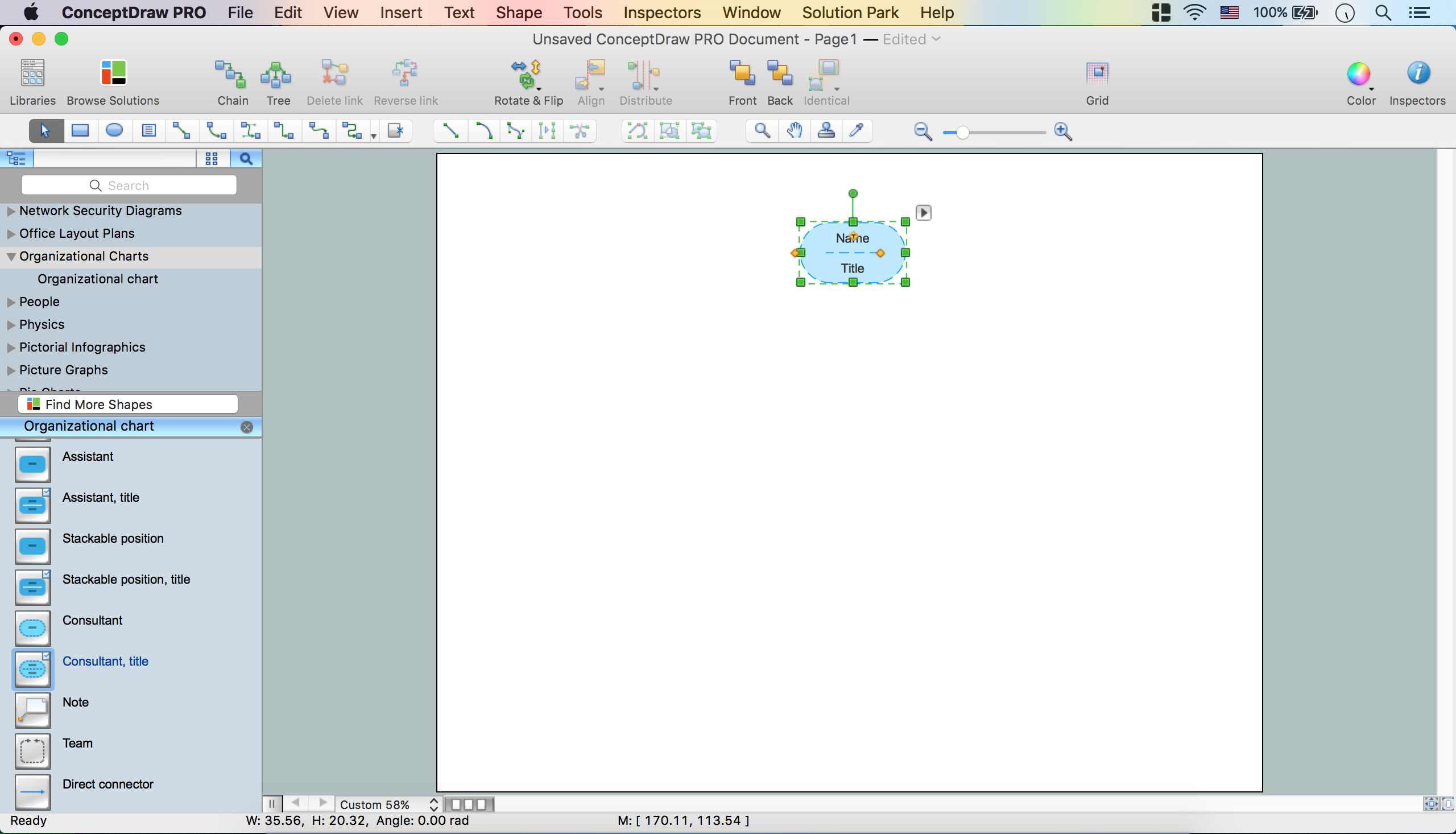
Task: Close the Organizational chart library
Action: point(247,427)
